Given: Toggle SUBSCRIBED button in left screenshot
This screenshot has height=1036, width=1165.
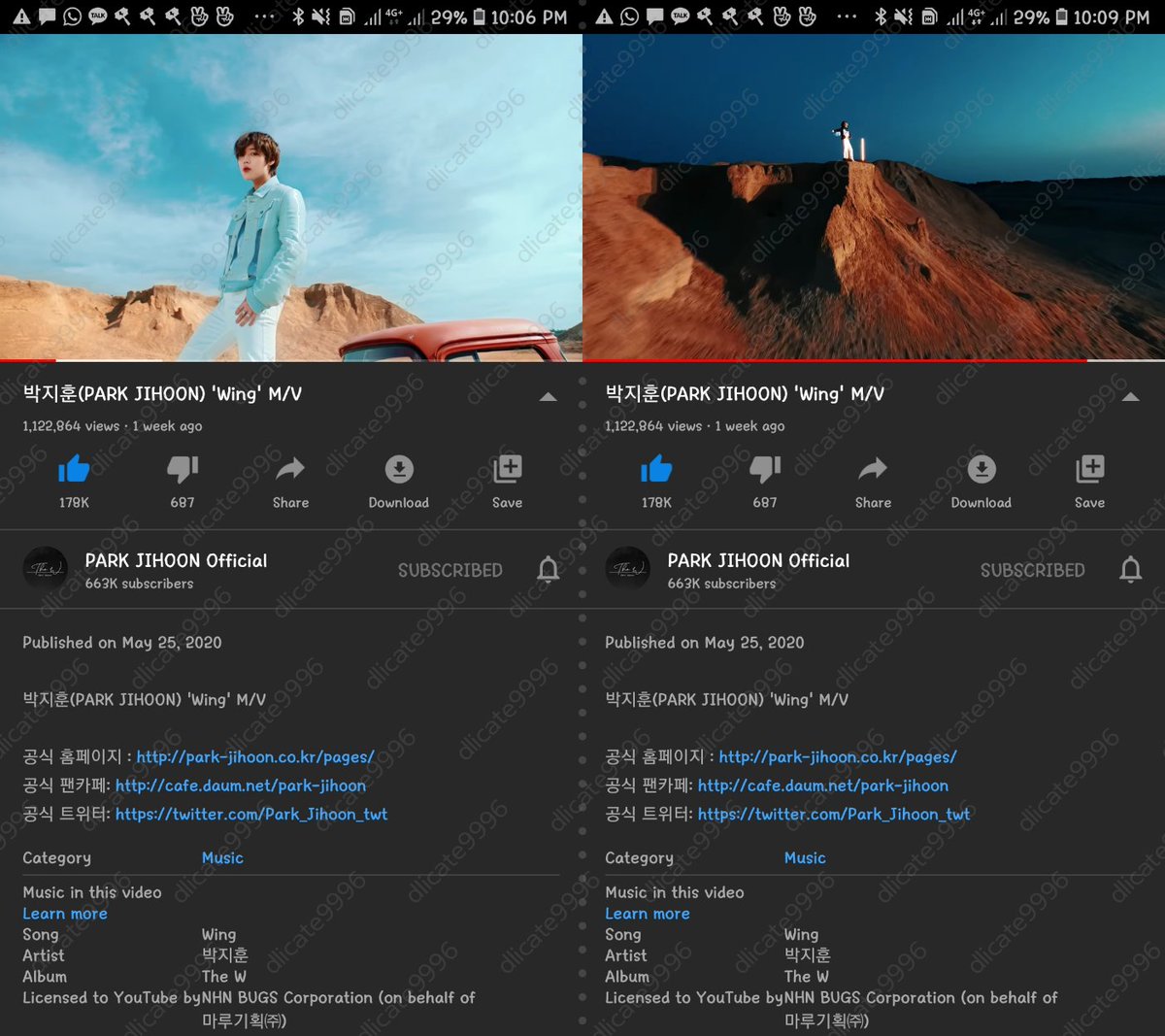Looking at the screenshot, I should click(x=450, y=570).
